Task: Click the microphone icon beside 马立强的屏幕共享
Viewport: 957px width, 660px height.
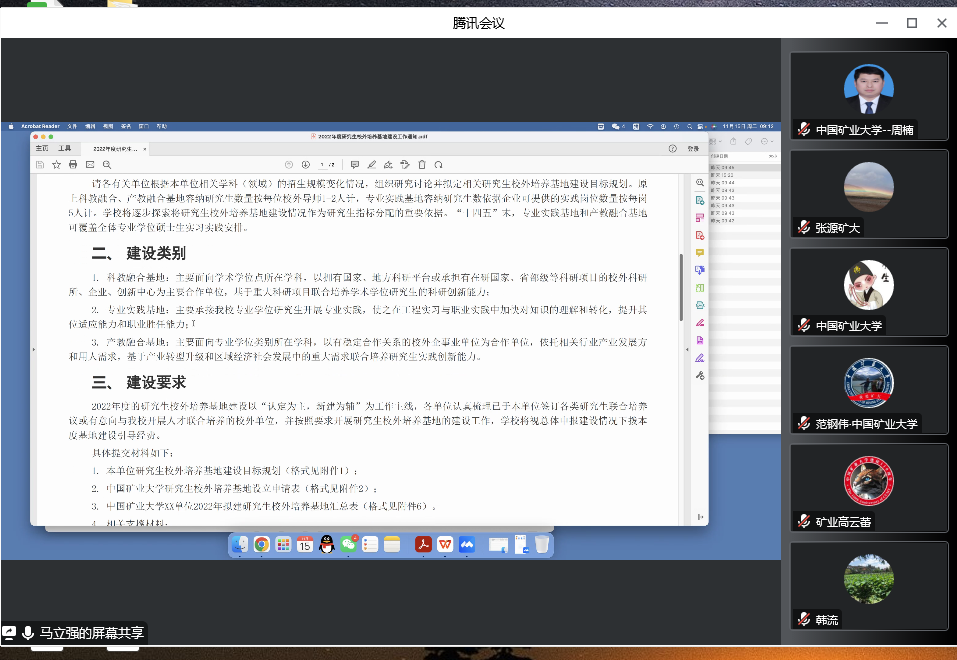Action: (28, 632)
